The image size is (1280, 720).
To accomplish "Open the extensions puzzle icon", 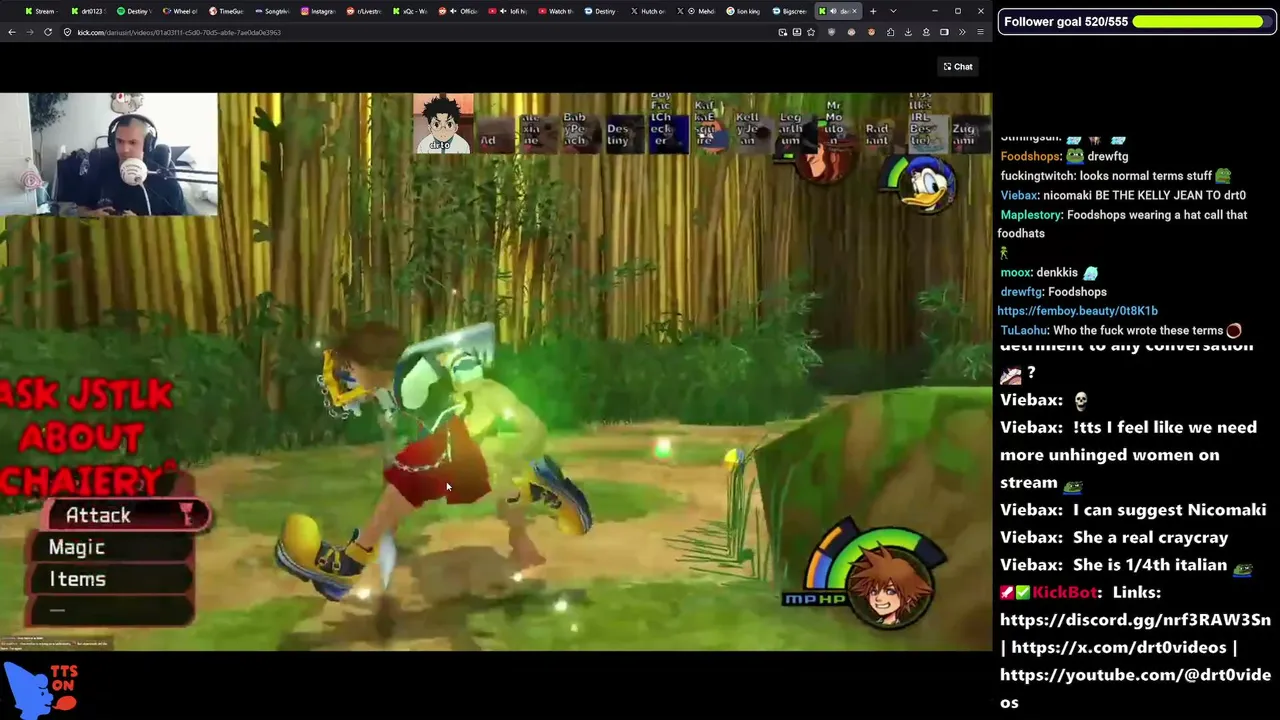I will point(890,32).
